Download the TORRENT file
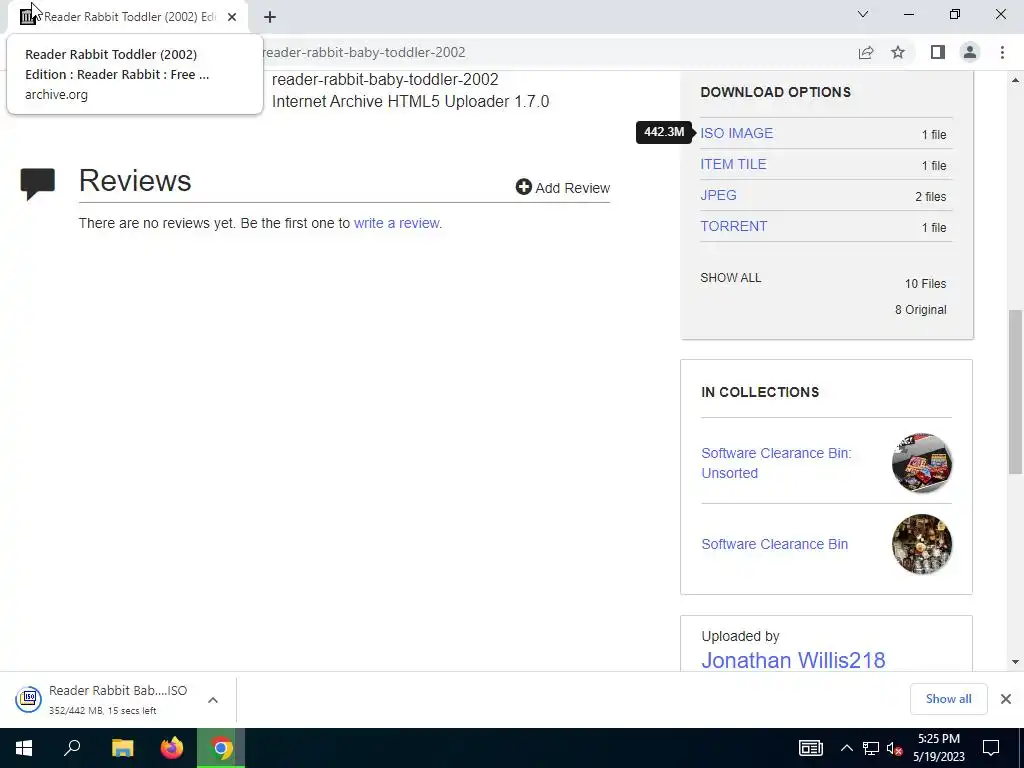Screen dimensions: 1024x768 [x=734, y=227]
